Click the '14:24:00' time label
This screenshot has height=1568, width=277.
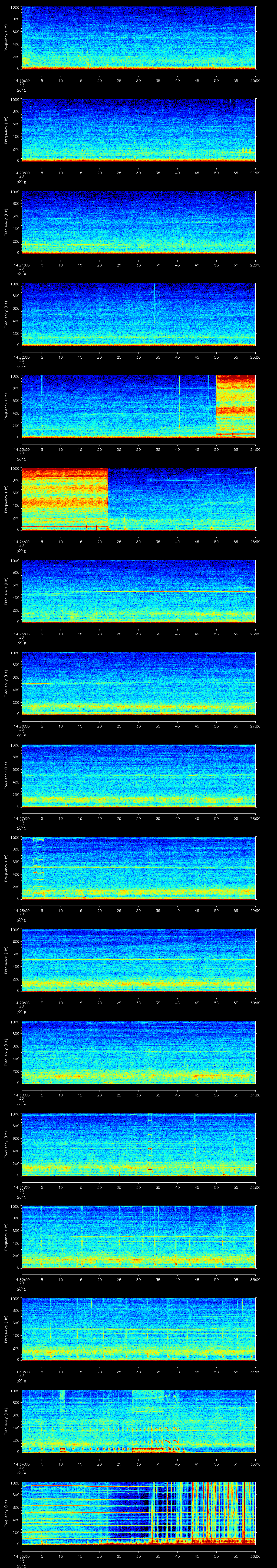pos(21,542)
